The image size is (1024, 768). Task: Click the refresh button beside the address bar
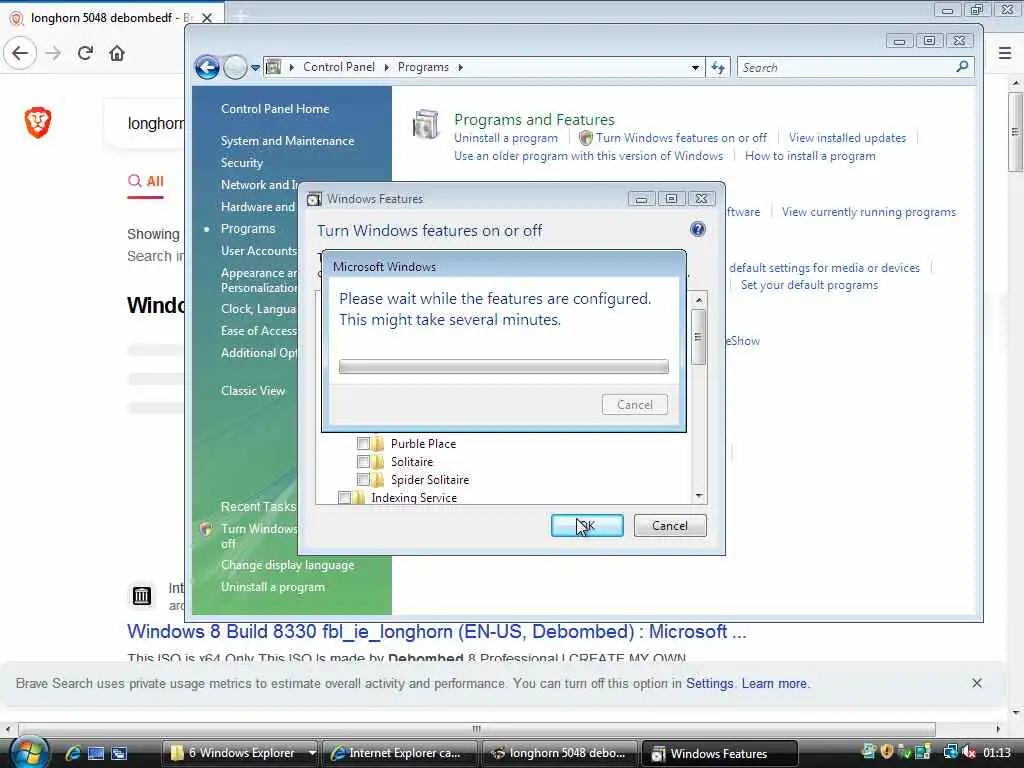(x=718, y=67)
